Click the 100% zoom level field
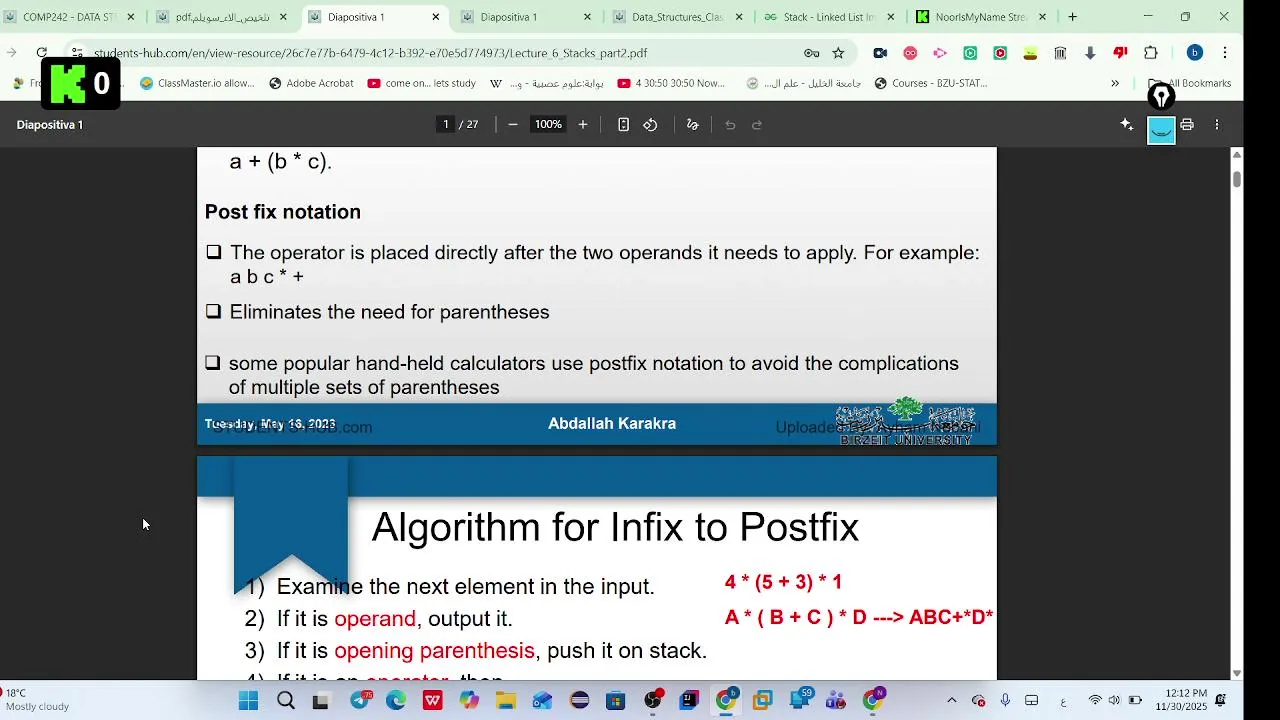The image size is (1280, 720). pos(548,124)
